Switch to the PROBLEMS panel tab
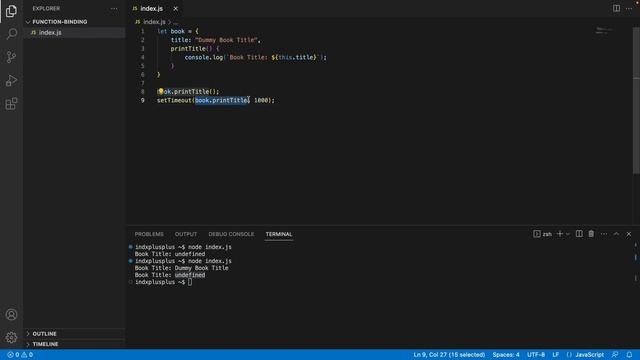The image size is (640, 360). pos(149,234)
